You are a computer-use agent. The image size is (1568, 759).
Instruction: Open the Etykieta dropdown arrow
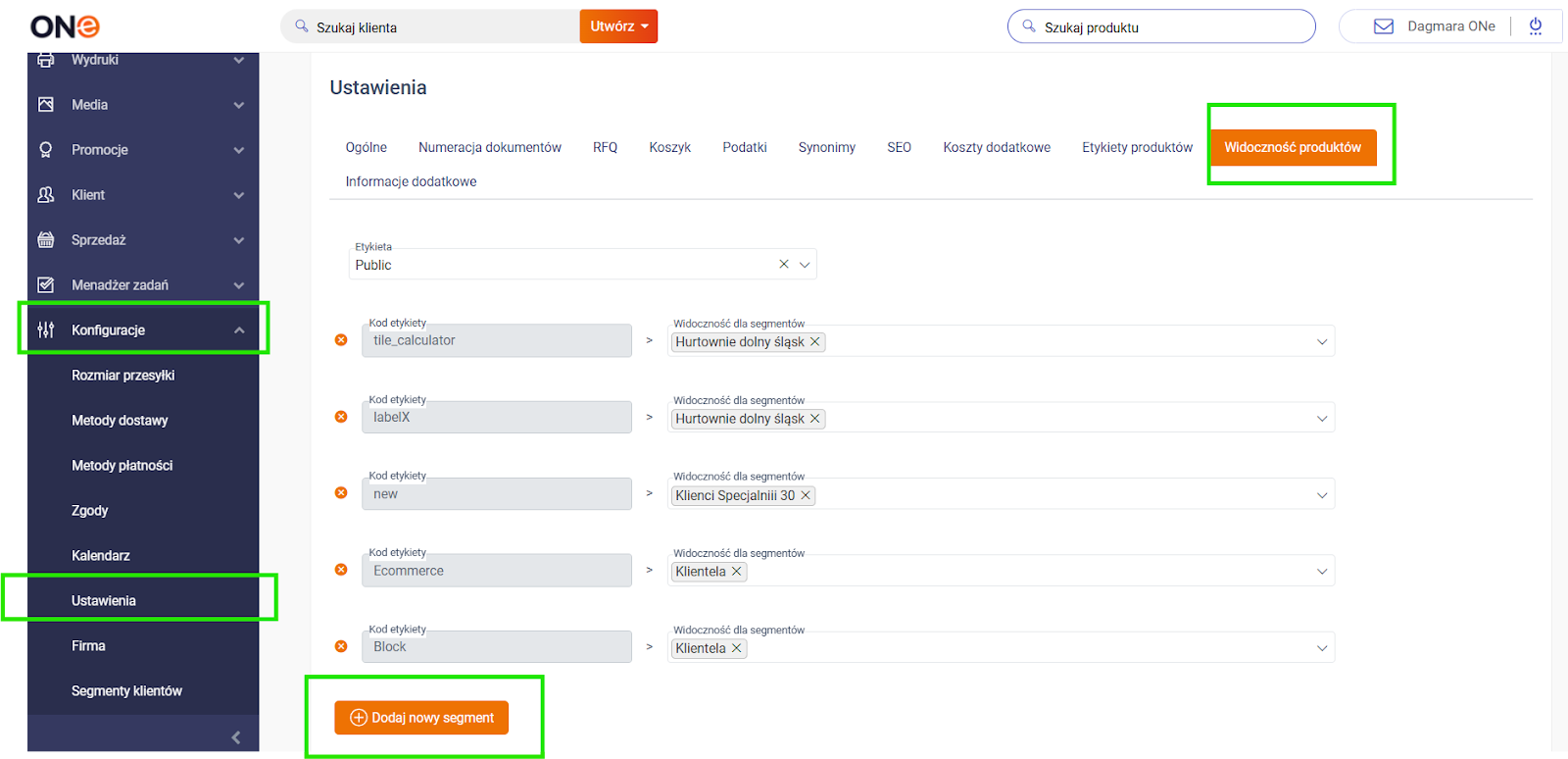(x=805, y=265)
